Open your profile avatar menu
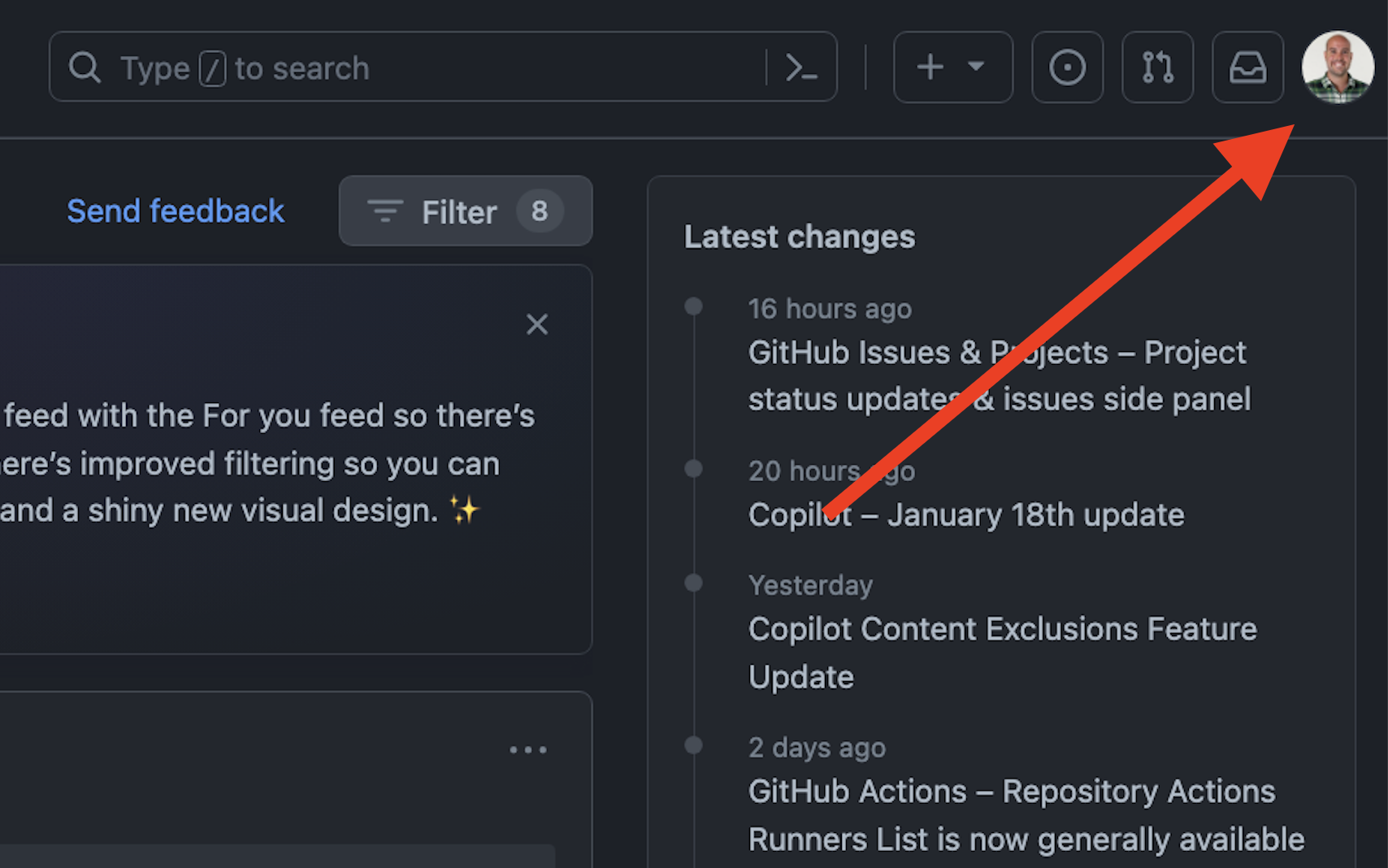1388x868 pixels. click(1338, 67)
